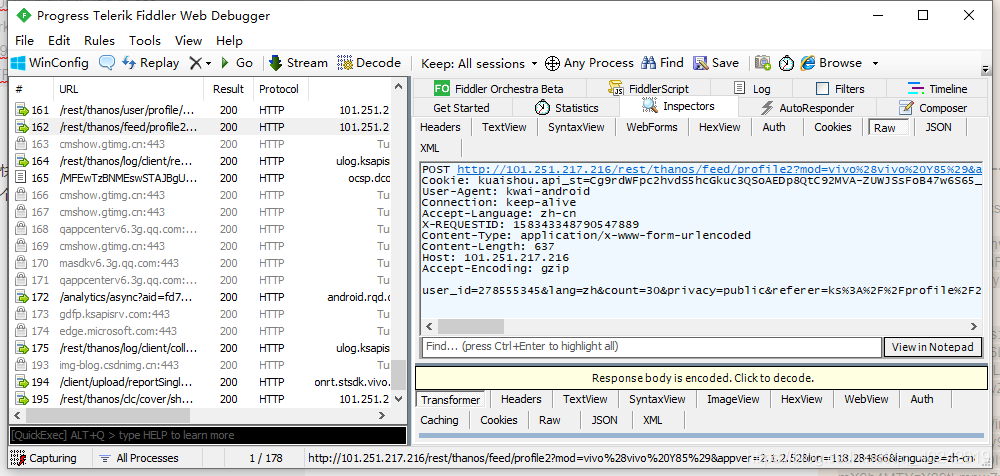Viewport: 1000px width, 476px height.
Task: Open the Keep: All sessions dropdown
Action: 481,63
